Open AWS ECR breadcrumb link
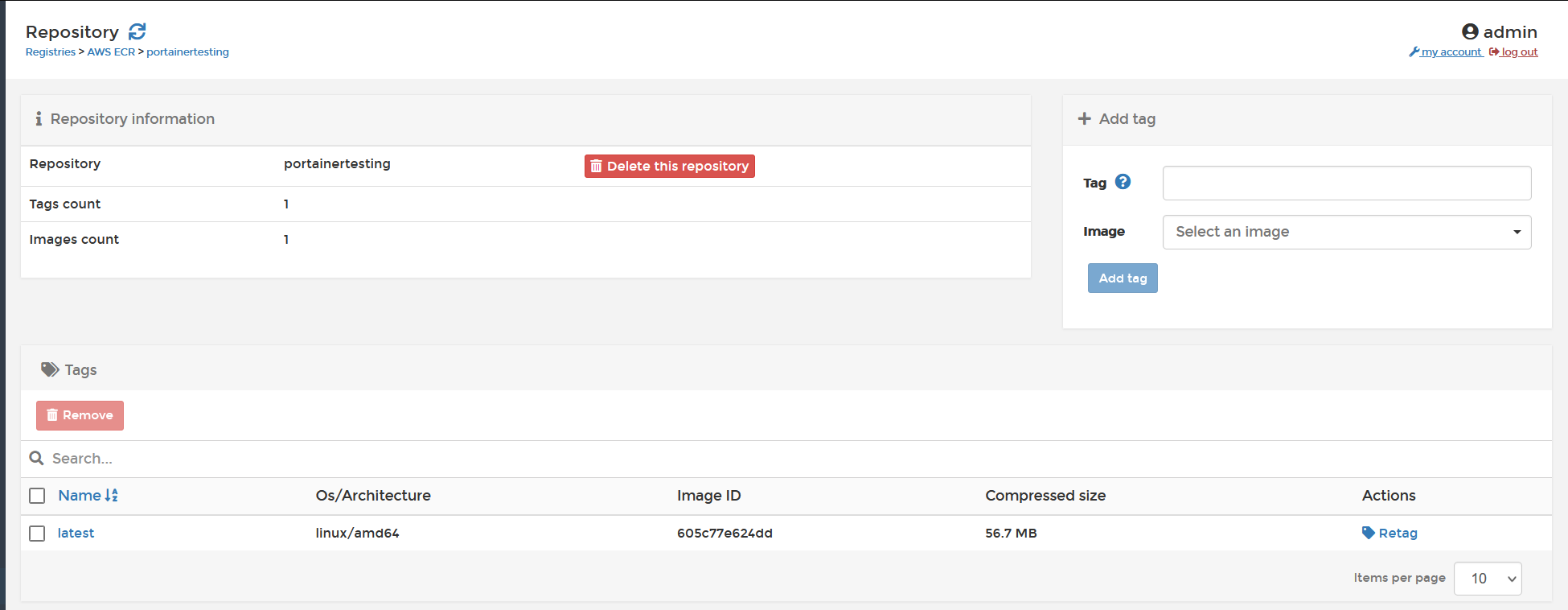 [111, 52]
